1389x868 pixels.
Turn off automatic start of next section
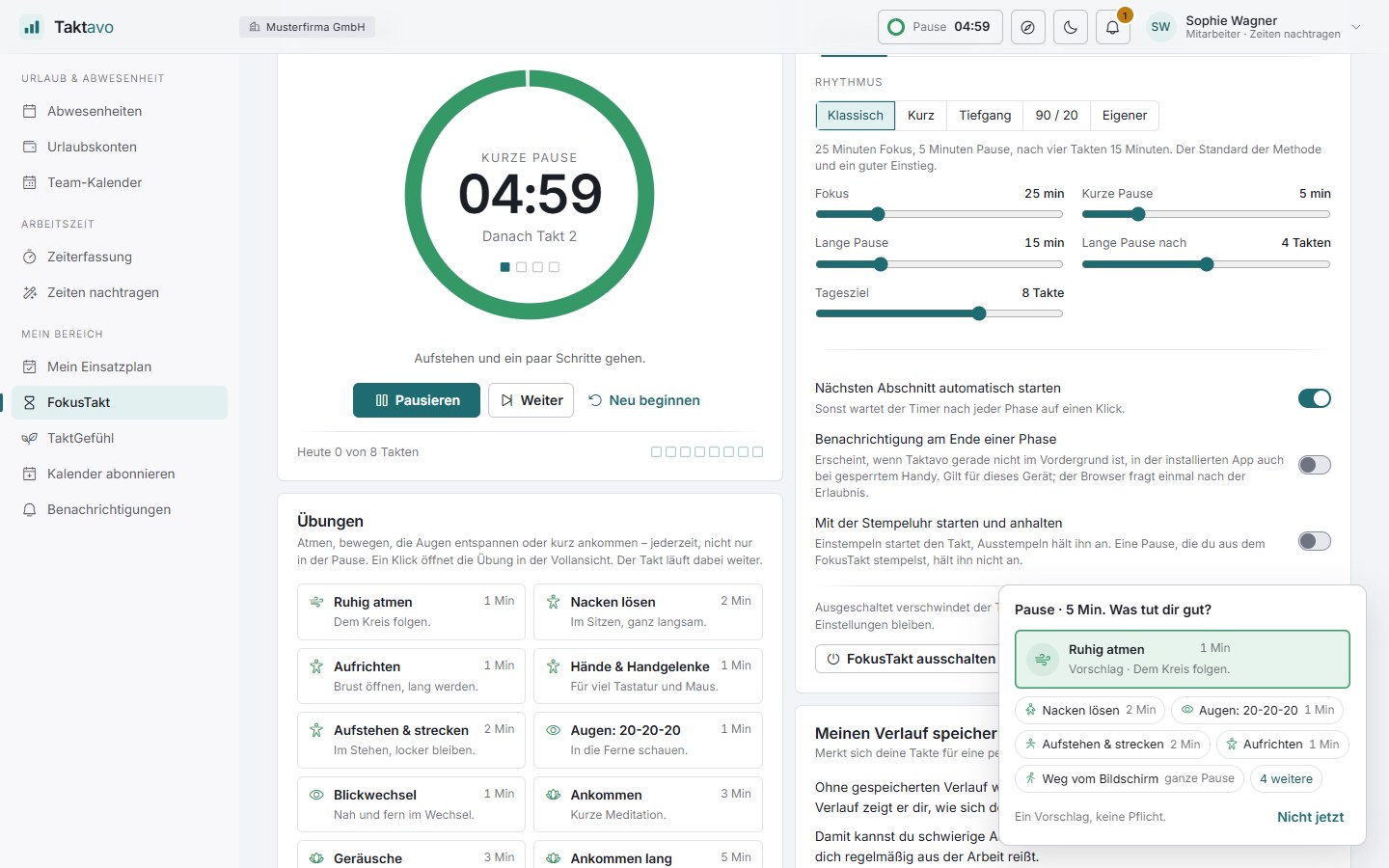(x=1314, y=398)
